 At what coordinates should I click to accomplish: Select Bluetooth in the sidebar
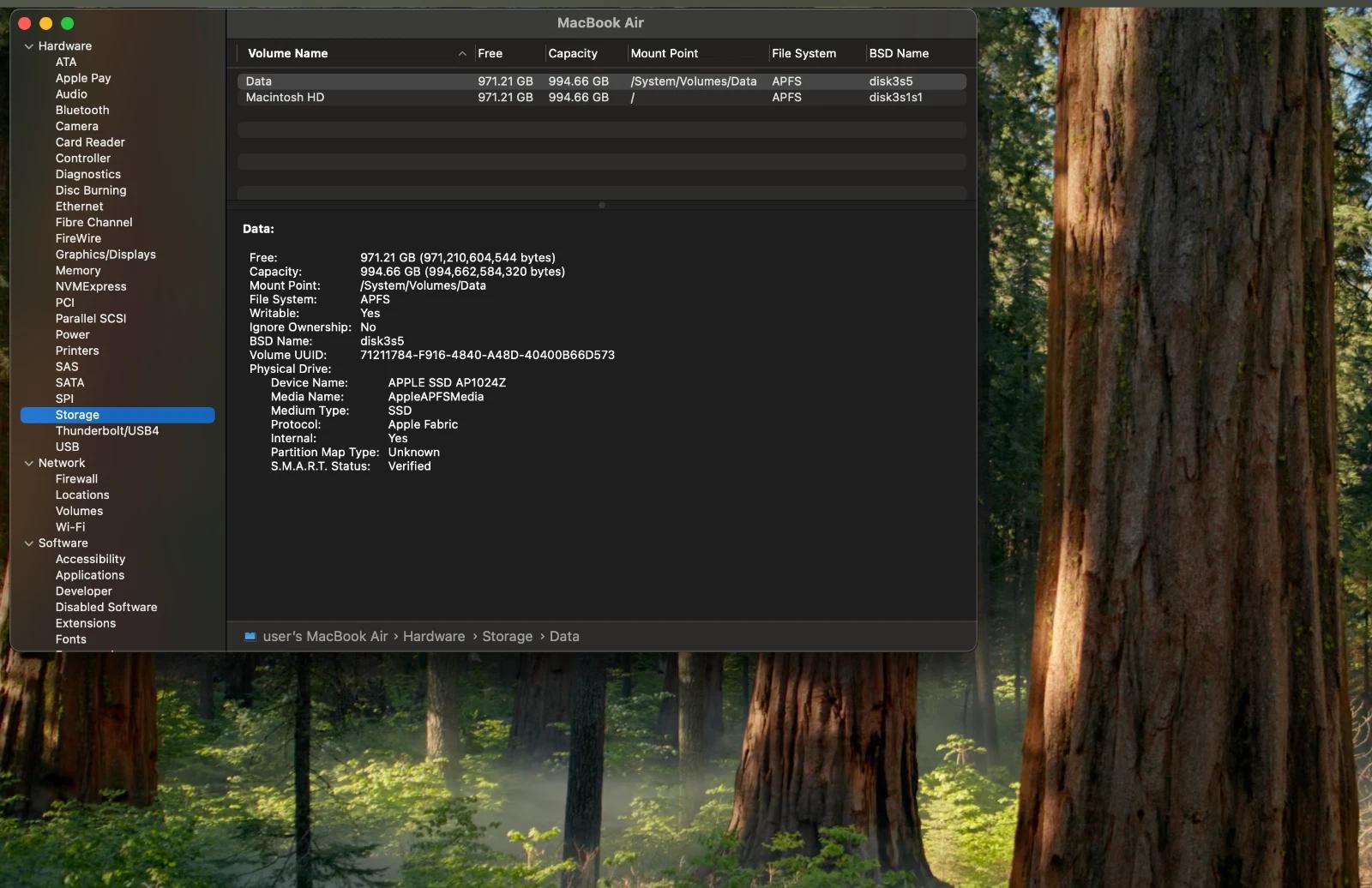click(82, 110)
